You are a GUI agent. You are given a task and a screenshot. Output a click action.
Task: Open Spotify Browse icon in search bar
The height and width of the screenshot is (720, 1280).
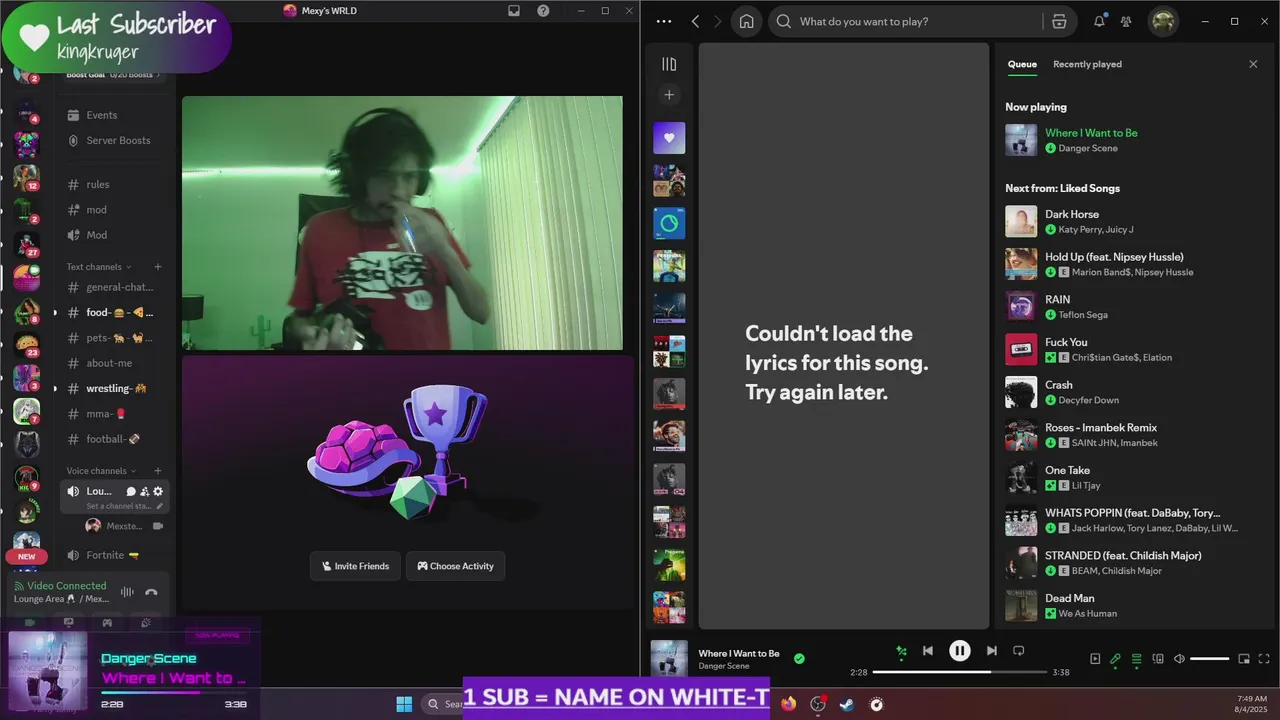pos(1059,21)
